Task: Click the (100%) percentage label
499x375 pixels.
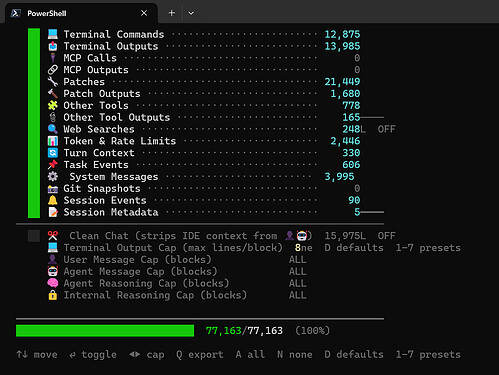Action: [x=312, y=331]
